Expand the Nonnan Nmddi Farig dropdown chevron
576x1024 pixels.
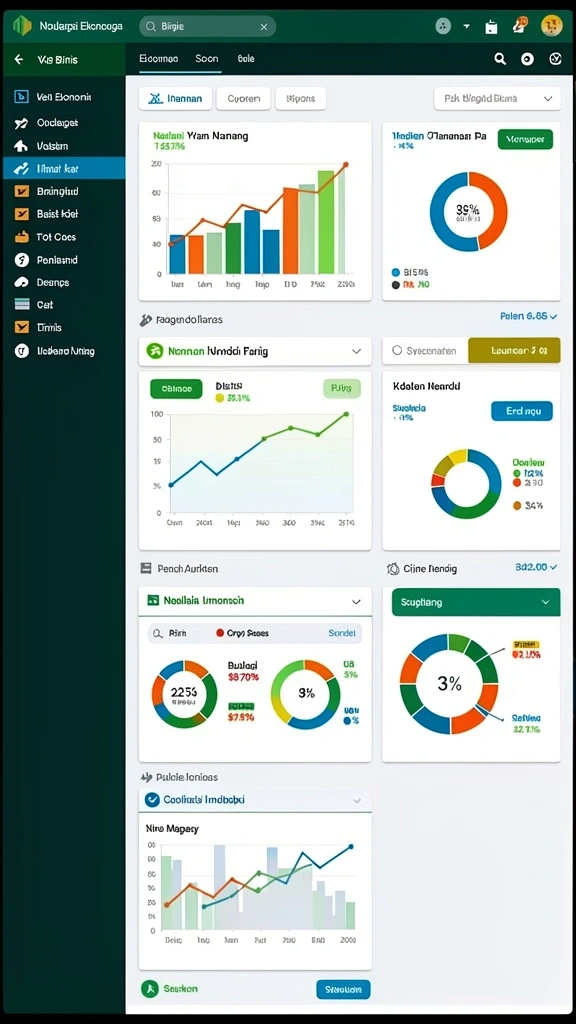coord(357,351)
